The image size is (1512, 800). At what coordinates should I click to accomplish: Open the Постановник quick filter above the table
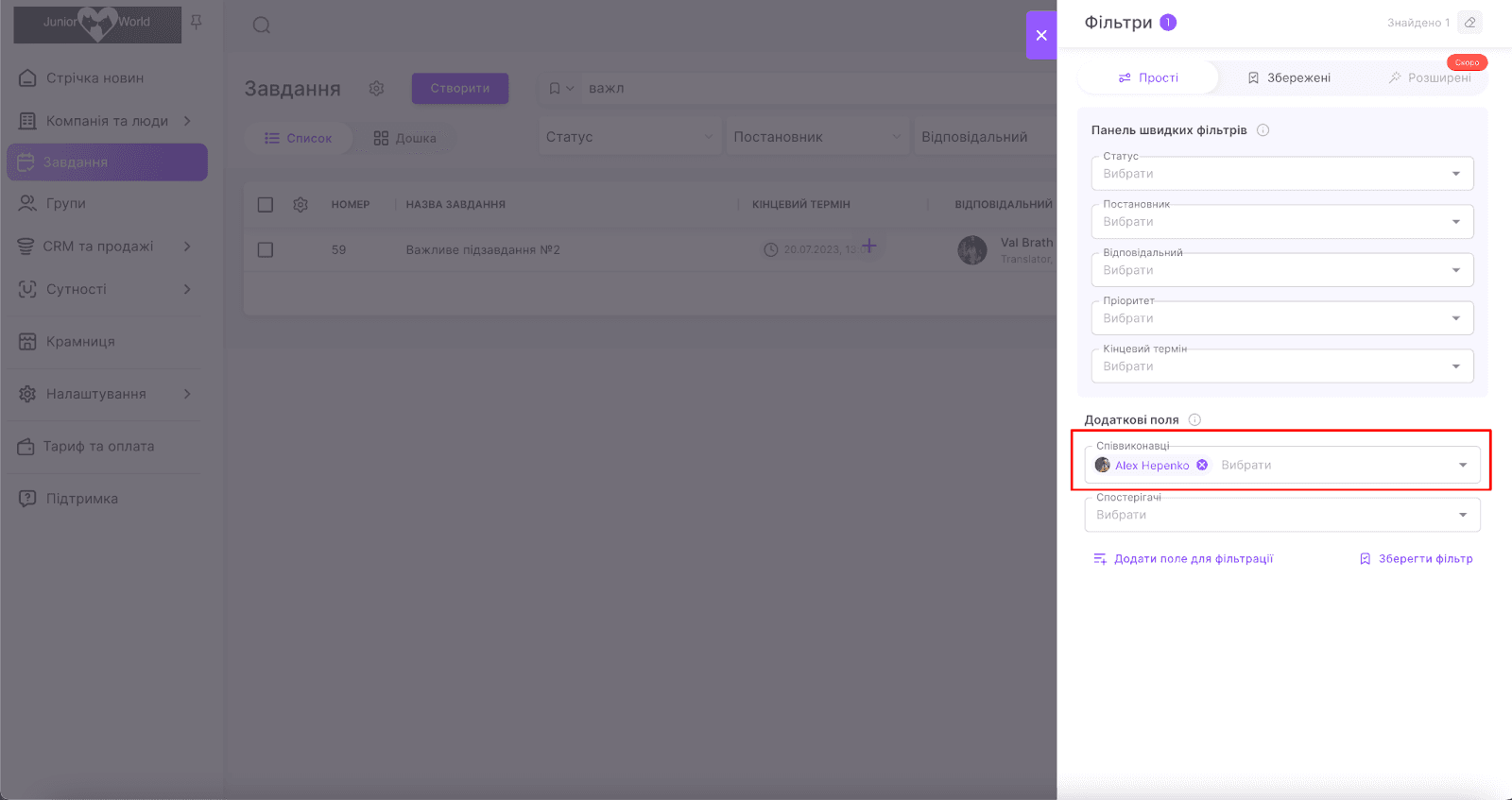817,137
